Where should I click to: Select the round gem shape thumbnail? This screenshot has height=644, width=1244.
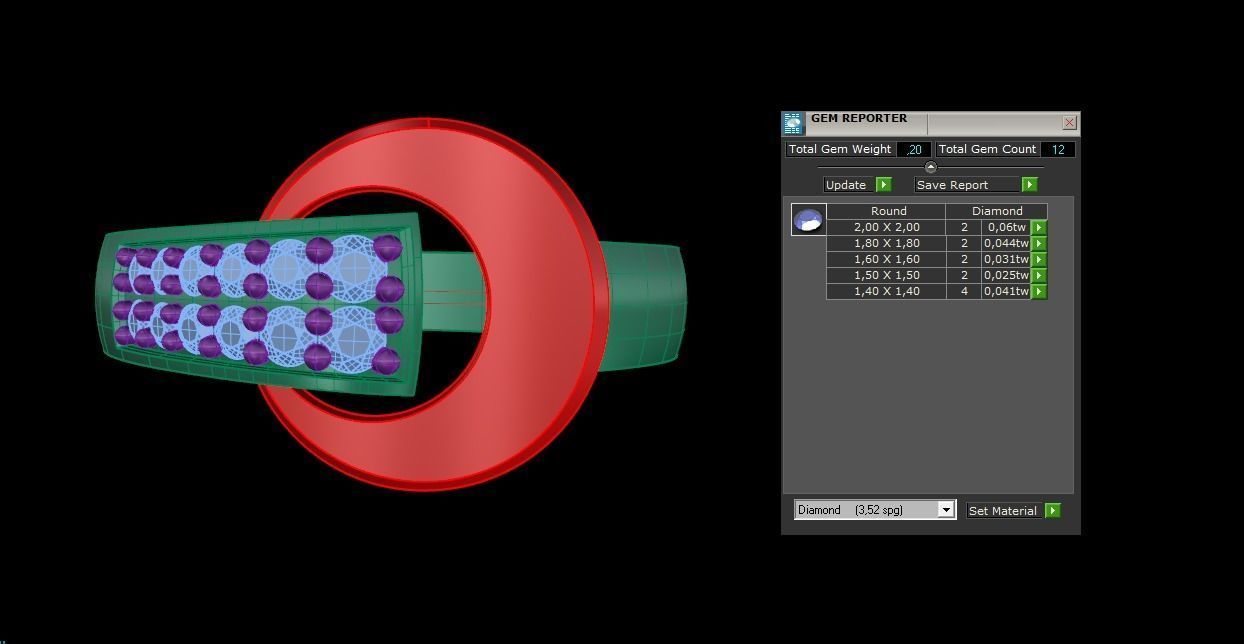(x=808, y=220)
